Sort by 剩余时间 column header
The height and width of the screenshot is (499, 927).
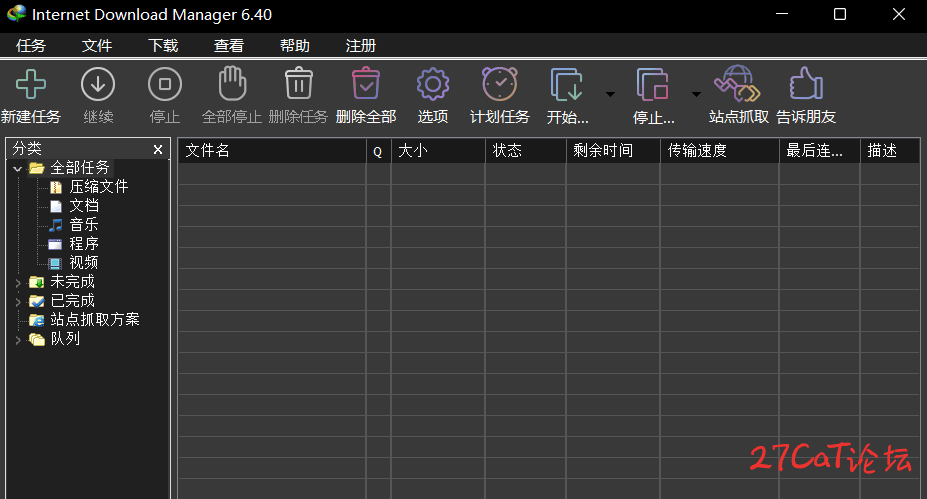[x=613, y=151]
